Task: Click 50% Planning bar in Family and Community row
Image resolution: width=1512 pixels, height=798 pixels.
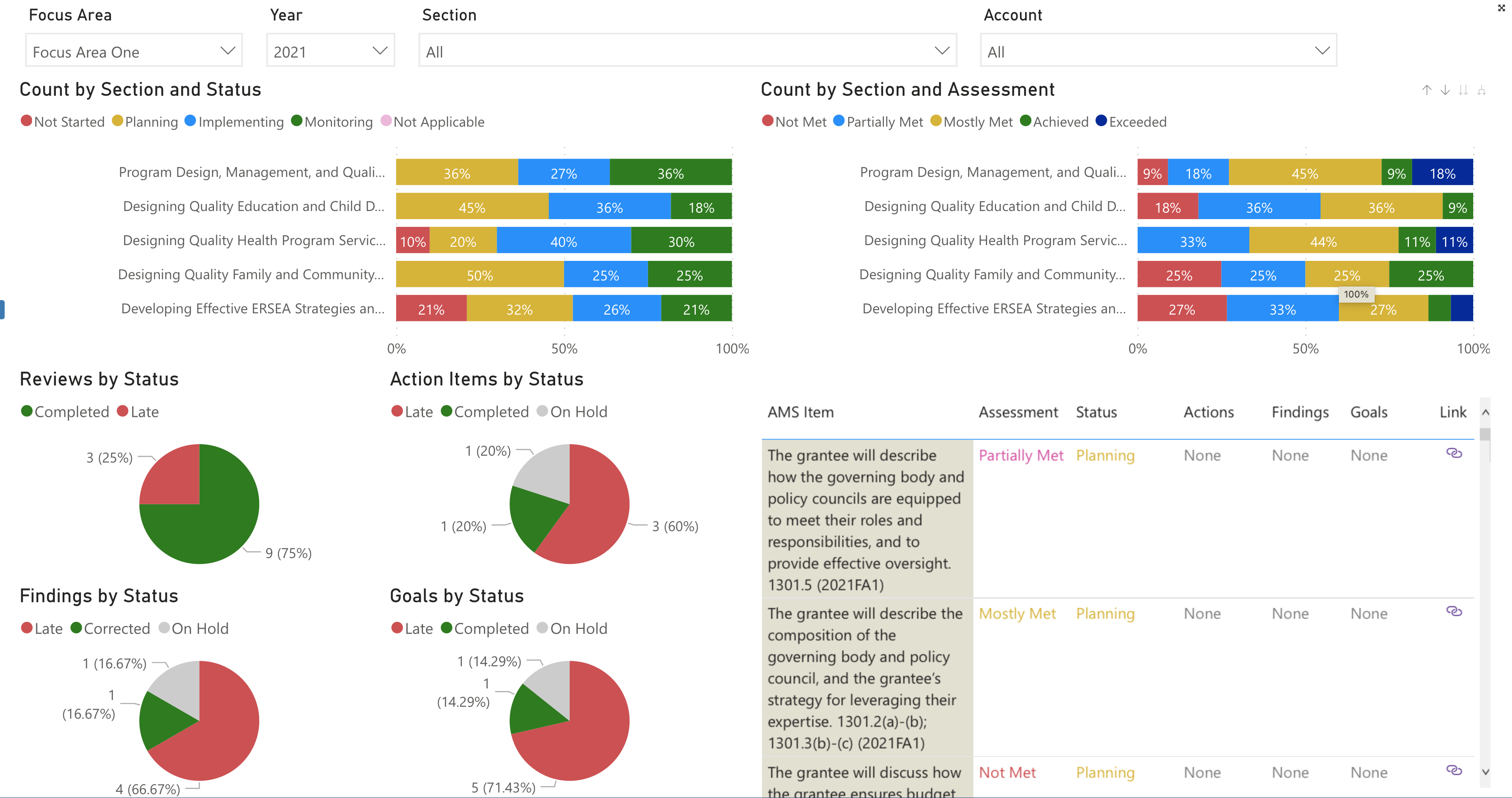Action: click(480, 275)
